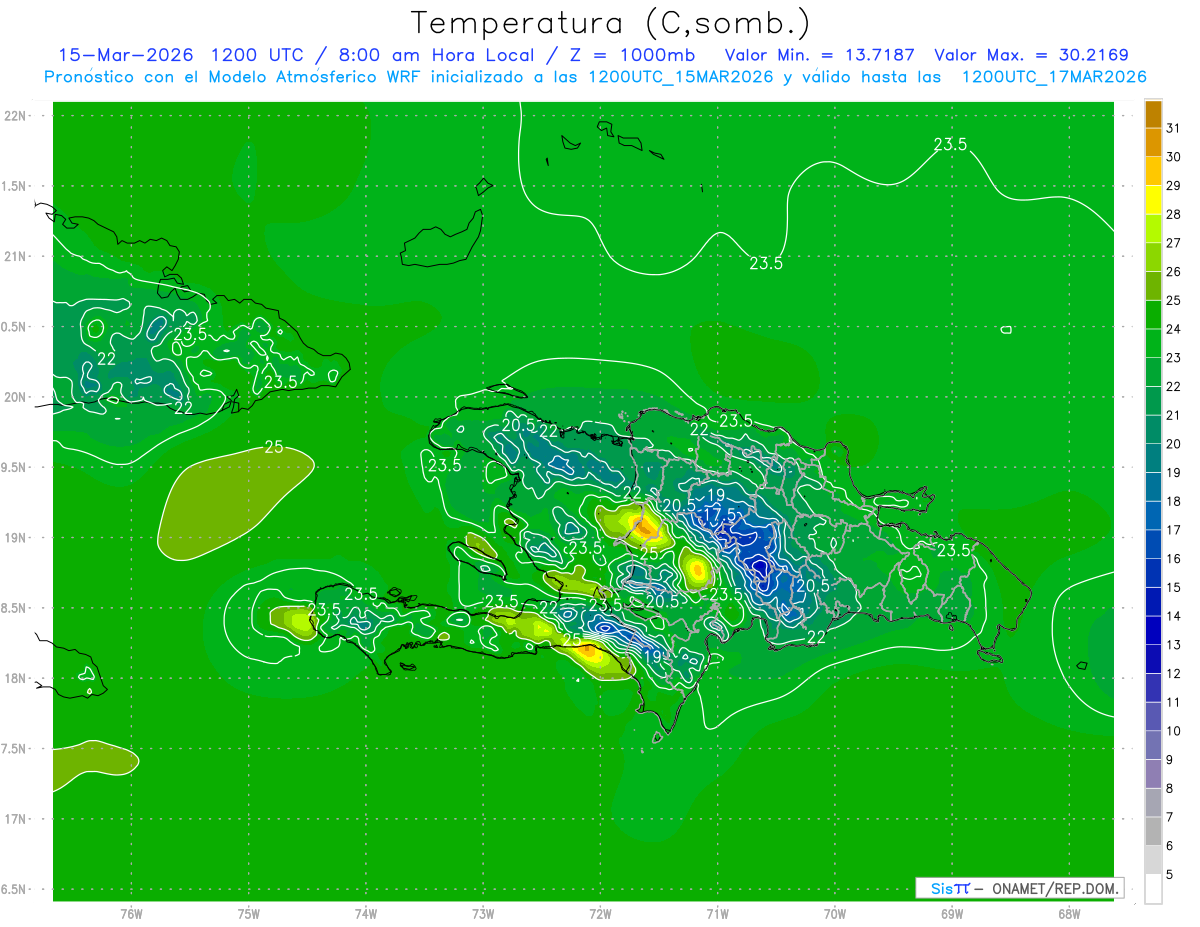
Task: Click the "18N" latitude label
Action: (x=15, y=678)
